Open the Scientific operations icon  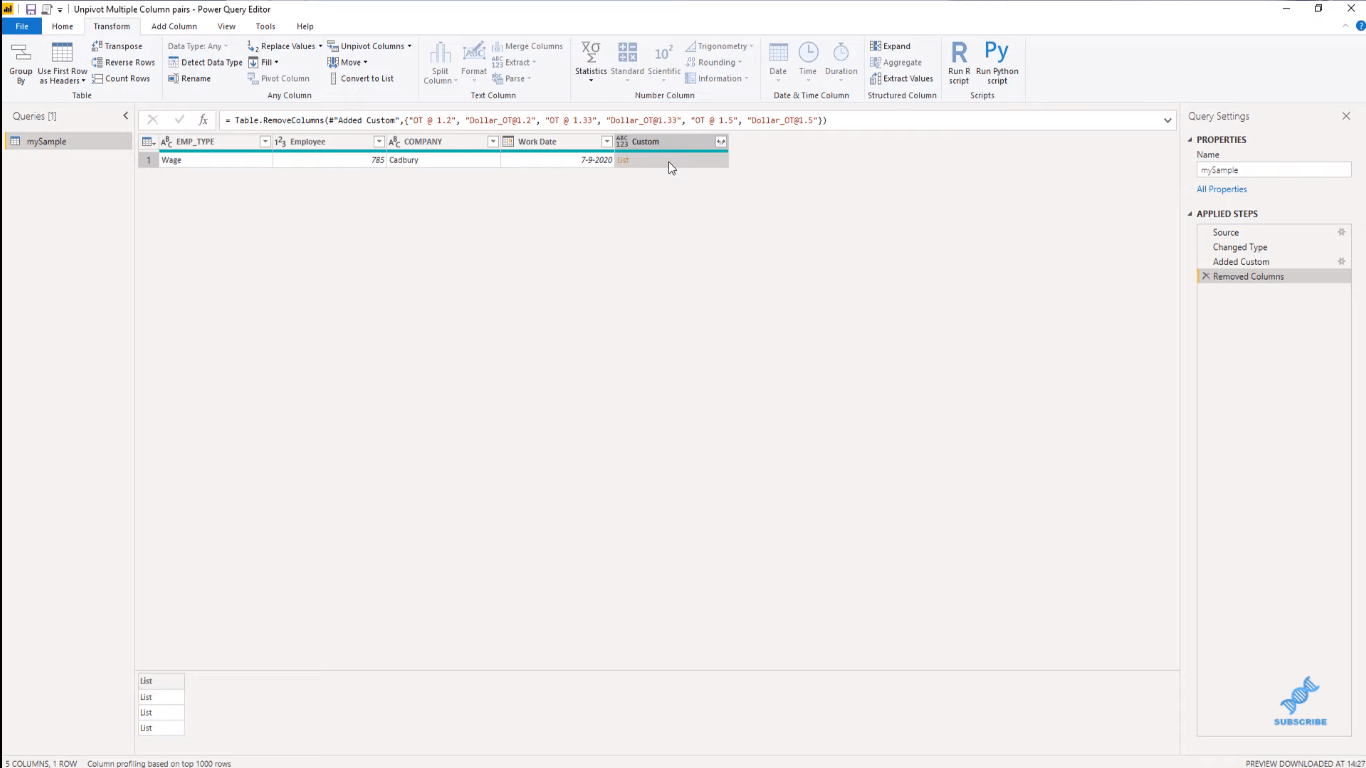pyautogui.click(x=664, y=60)
